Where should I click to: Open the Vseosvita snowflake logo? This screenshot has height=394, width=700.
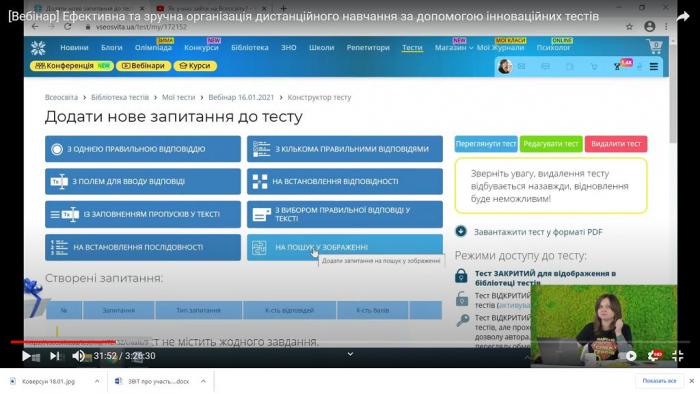point(38,48)
